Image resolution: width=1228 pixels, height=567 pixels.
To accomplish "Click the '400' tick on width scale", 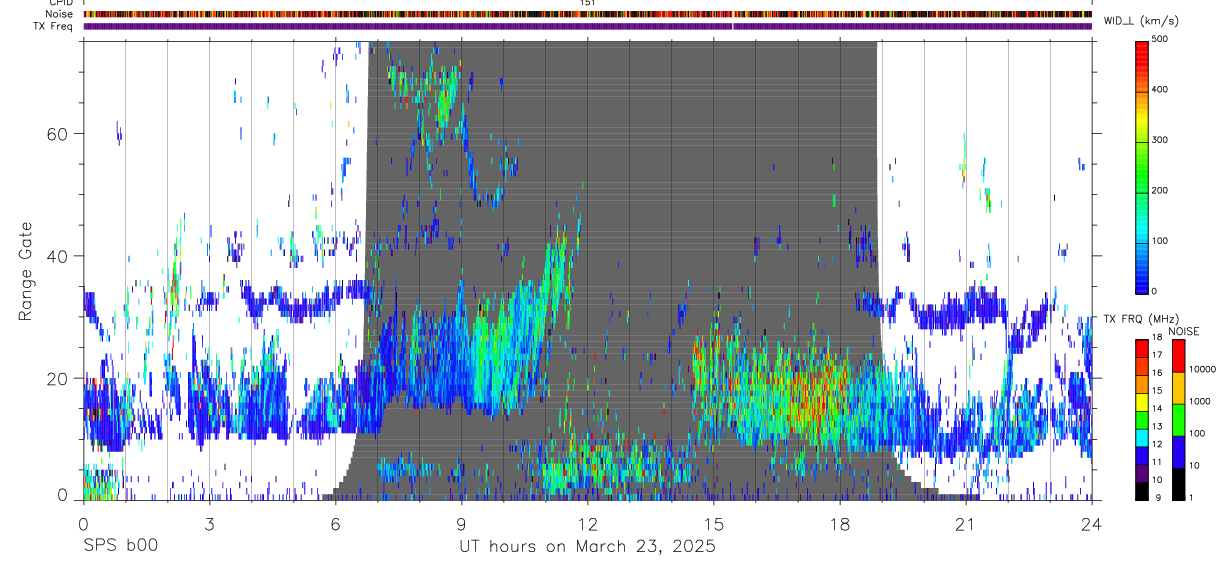I will coord(1159,90).
